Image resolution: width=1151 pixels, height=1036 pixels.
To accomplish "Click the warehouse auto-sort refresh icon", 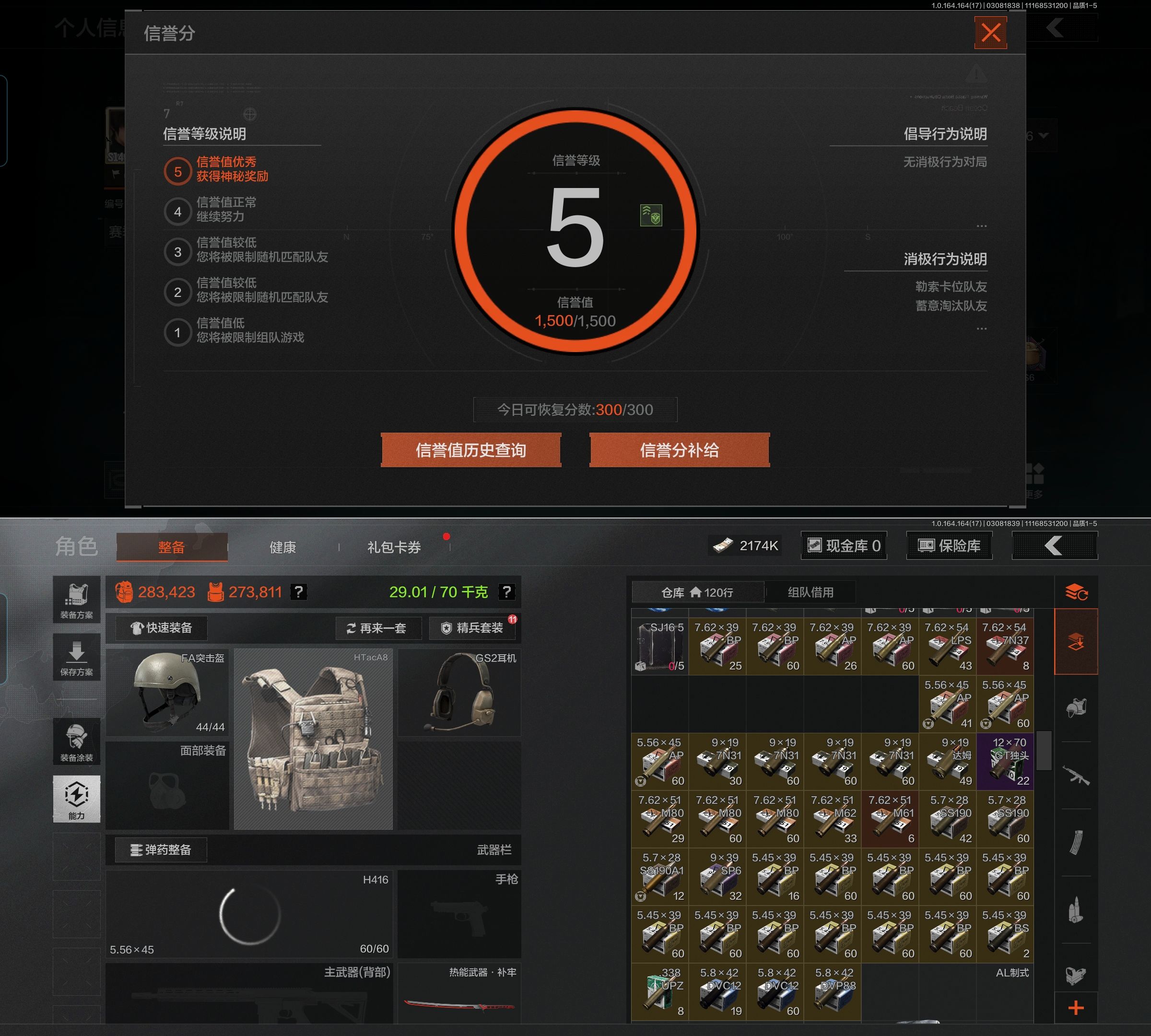I will click(1076, 592).
